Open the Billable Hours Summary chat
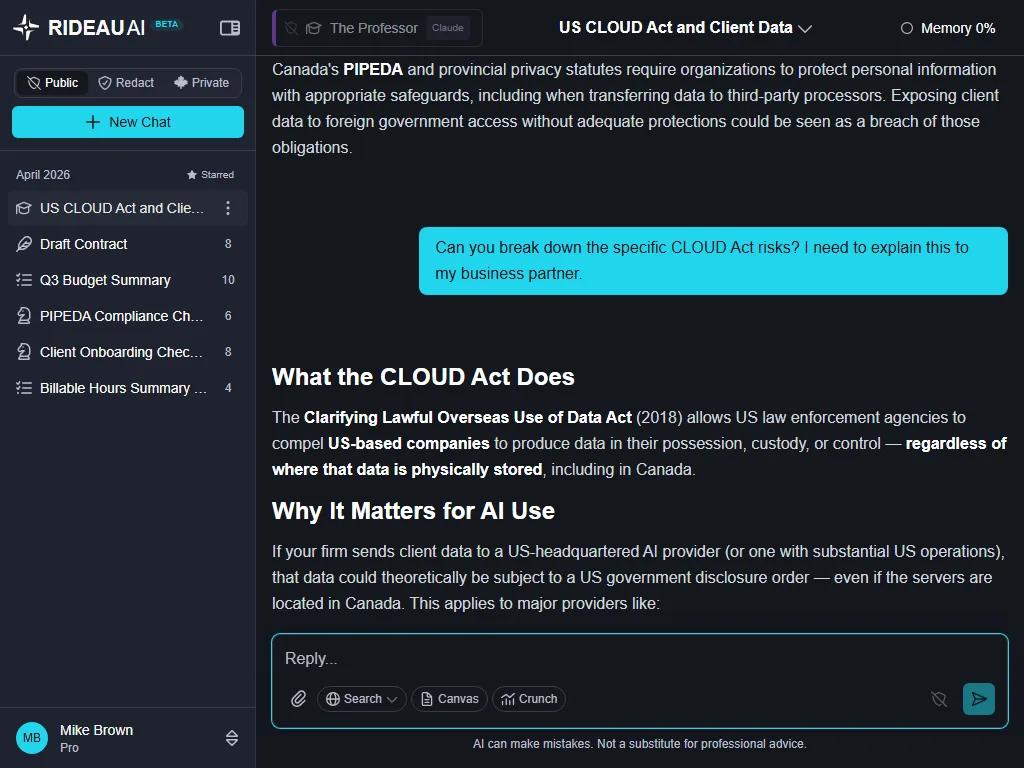Image resolution: width=1024 pixels, height=768 pixels. click(x=128, y=388)
